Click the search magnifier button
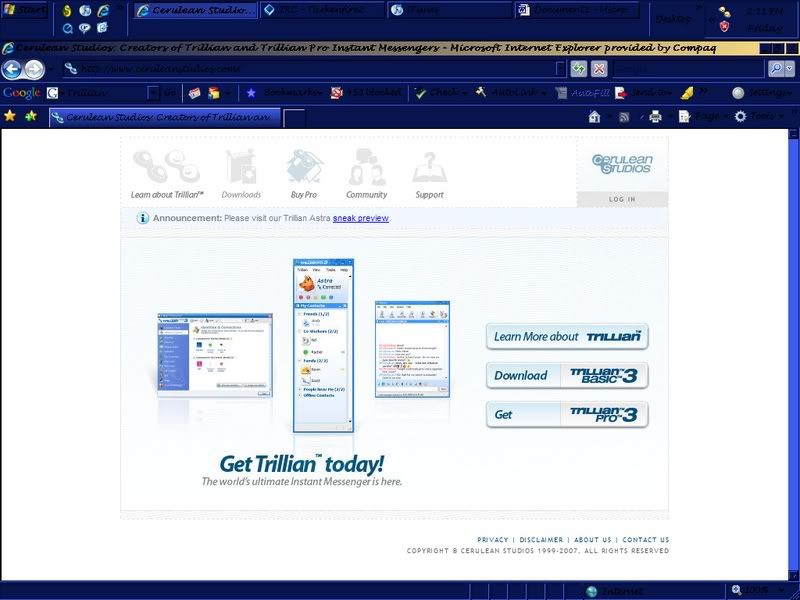 (776, 68)
